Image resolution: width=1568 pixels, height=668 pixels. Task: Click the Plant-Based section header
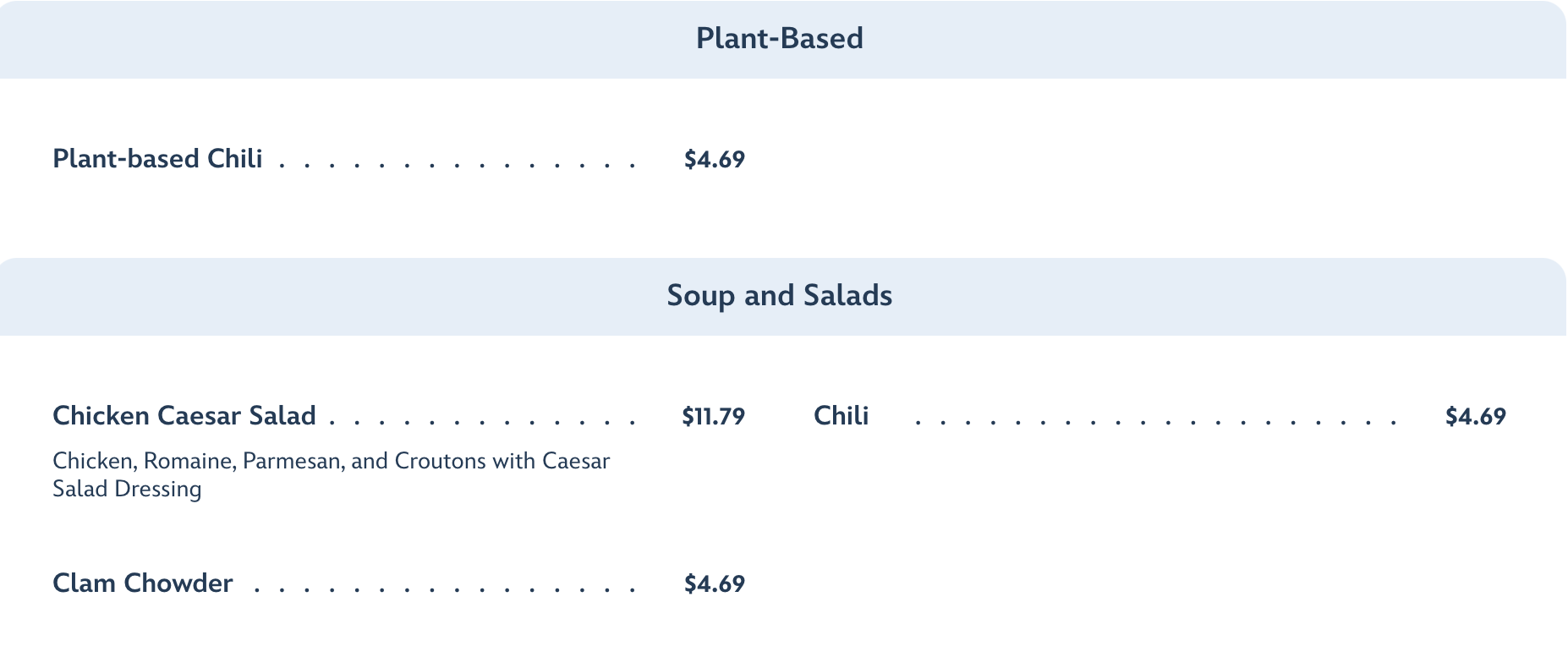tap(779, 39)
